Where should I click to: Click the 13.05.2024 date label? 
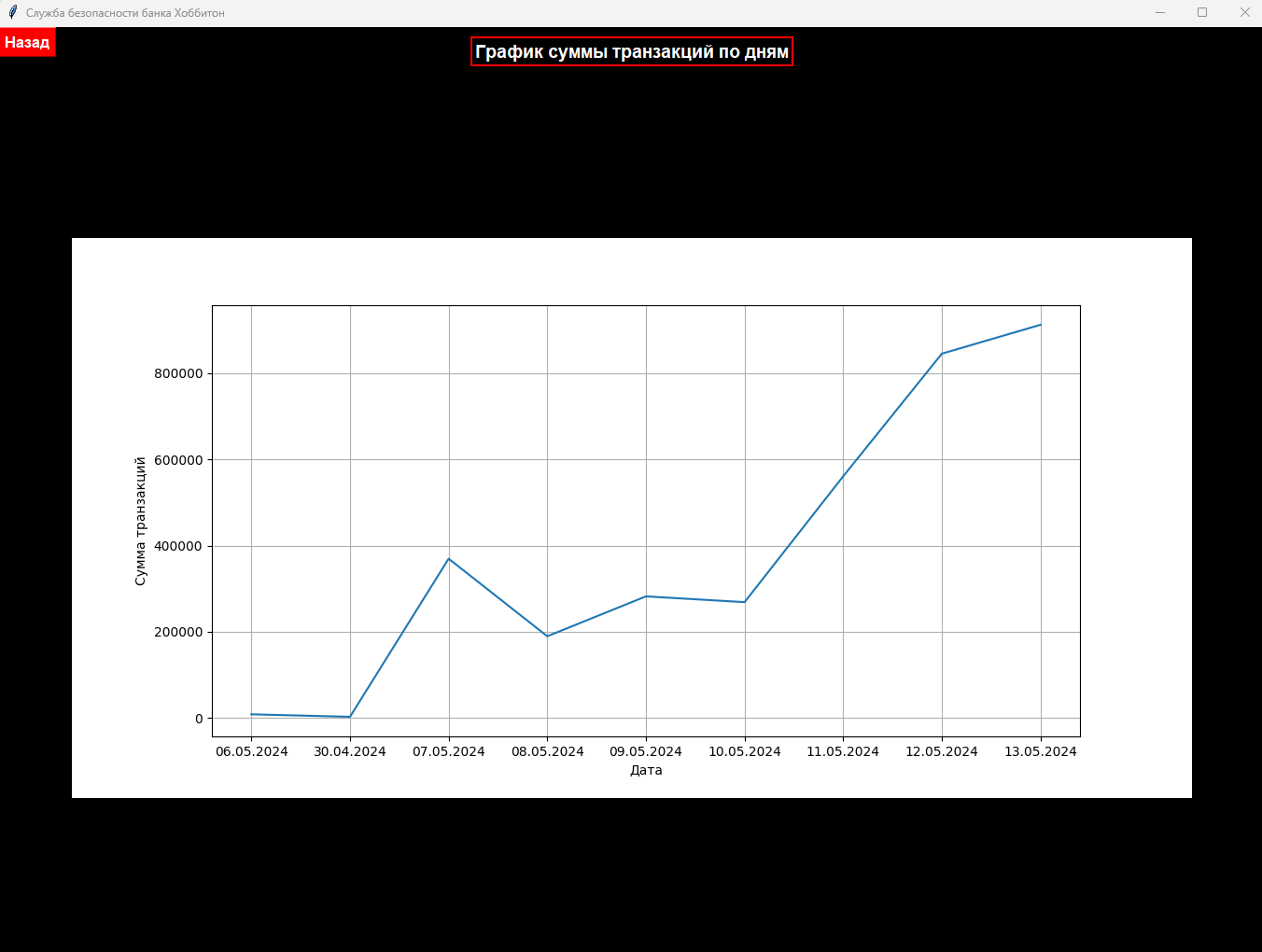click(x=1041, y=751)
